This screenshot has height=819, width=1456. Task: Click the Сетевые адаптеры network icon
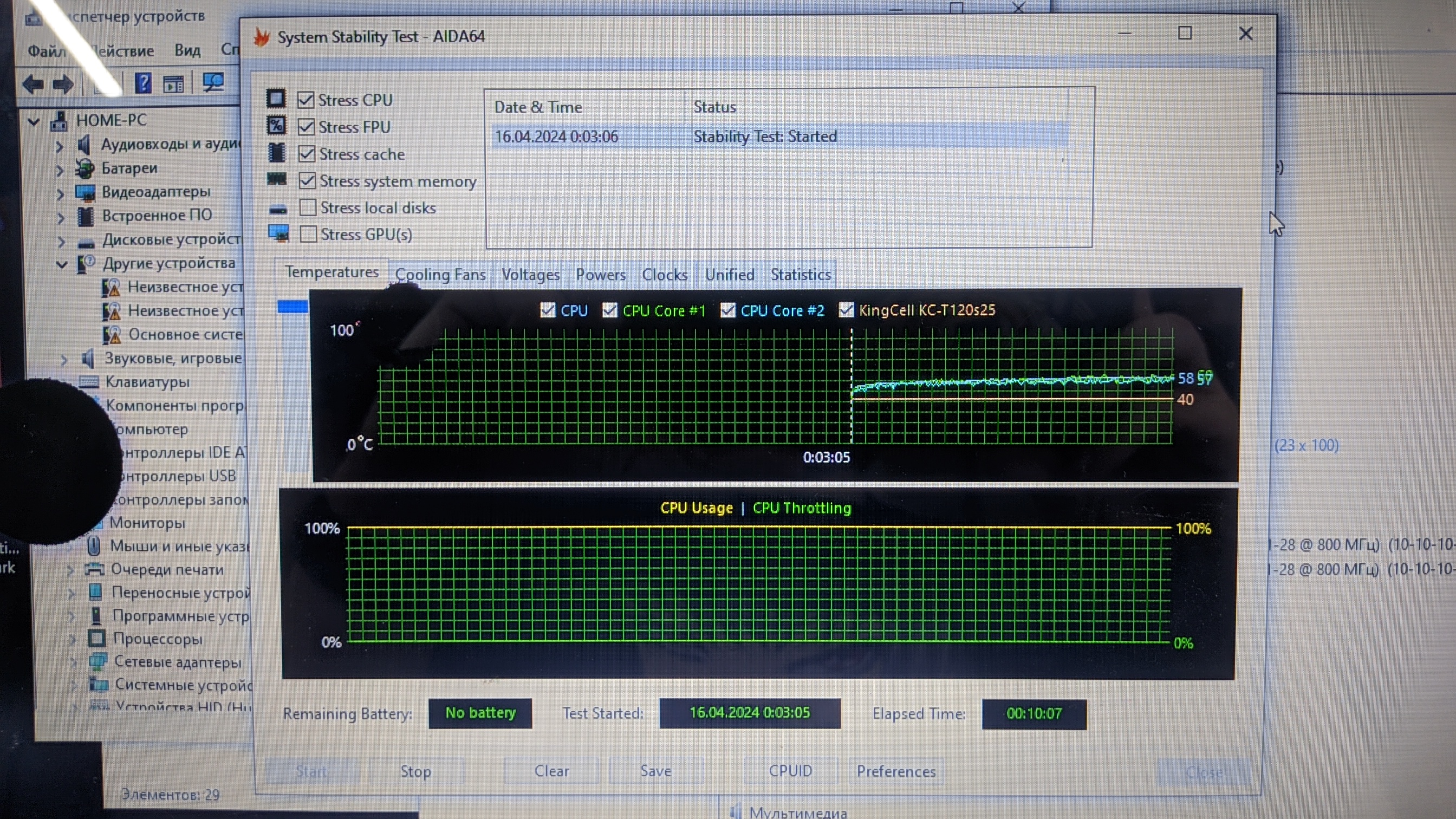[x=98, y=661]
